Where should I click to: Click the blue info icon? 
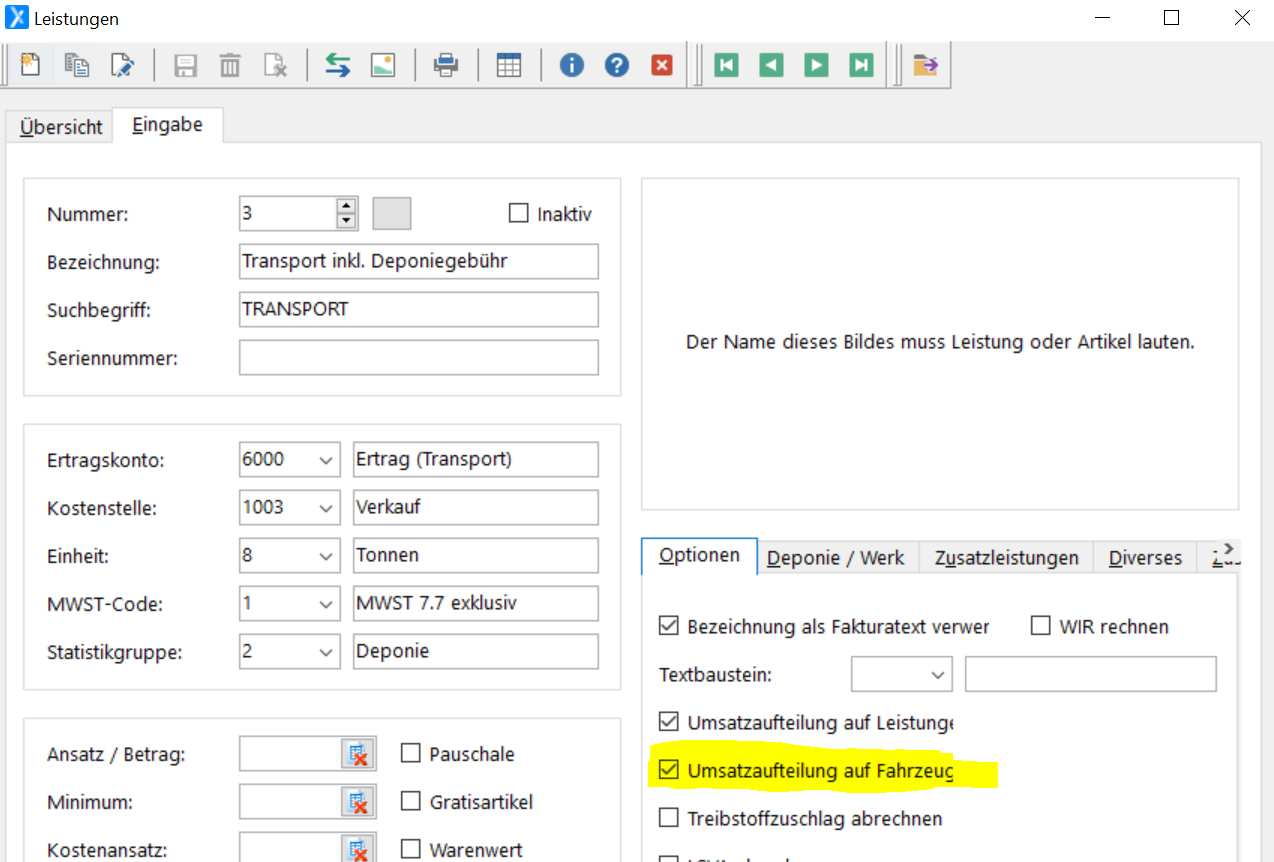tap(571, 66)
